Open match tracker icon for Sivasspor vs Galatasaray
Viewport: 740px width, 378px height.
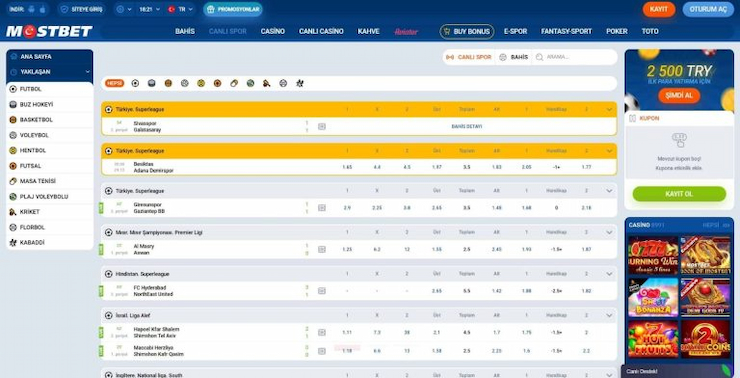[322, 126]
